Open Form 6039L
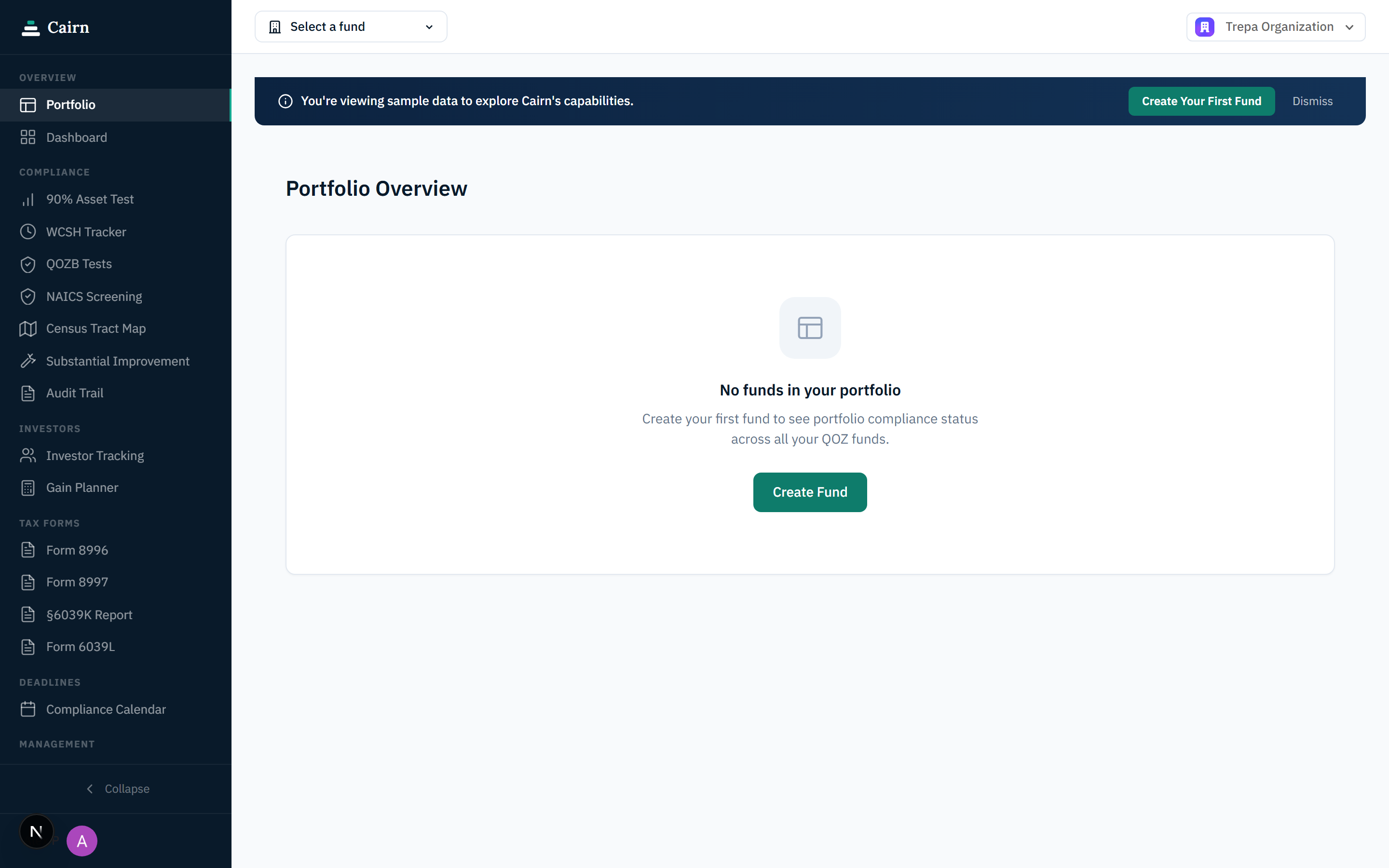 pos(115,647)
